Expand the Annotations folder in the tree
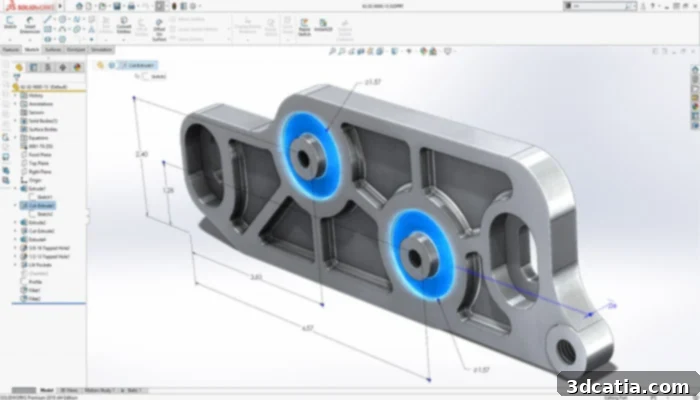 click(16, 104)
